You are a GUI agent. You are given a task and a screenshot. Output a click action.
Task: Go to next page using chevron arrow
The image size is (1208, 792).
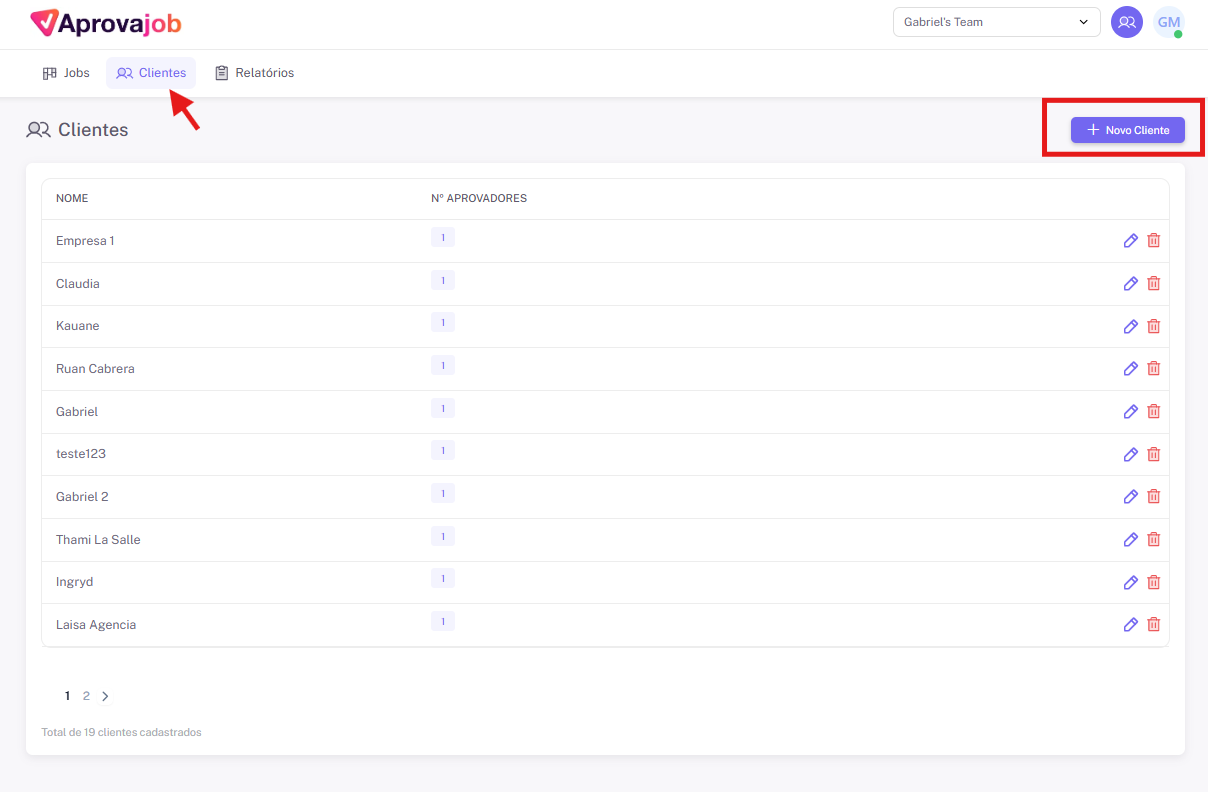105,696
